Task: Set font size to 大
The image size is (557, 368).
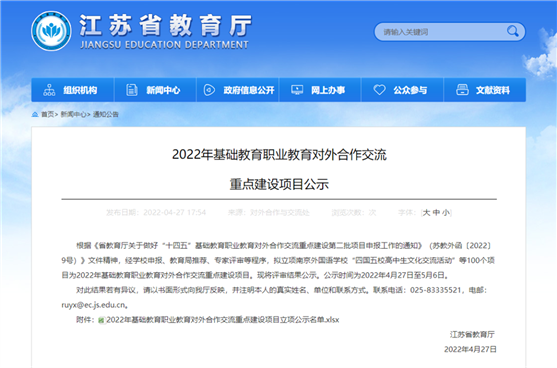Action: (426, 212)
